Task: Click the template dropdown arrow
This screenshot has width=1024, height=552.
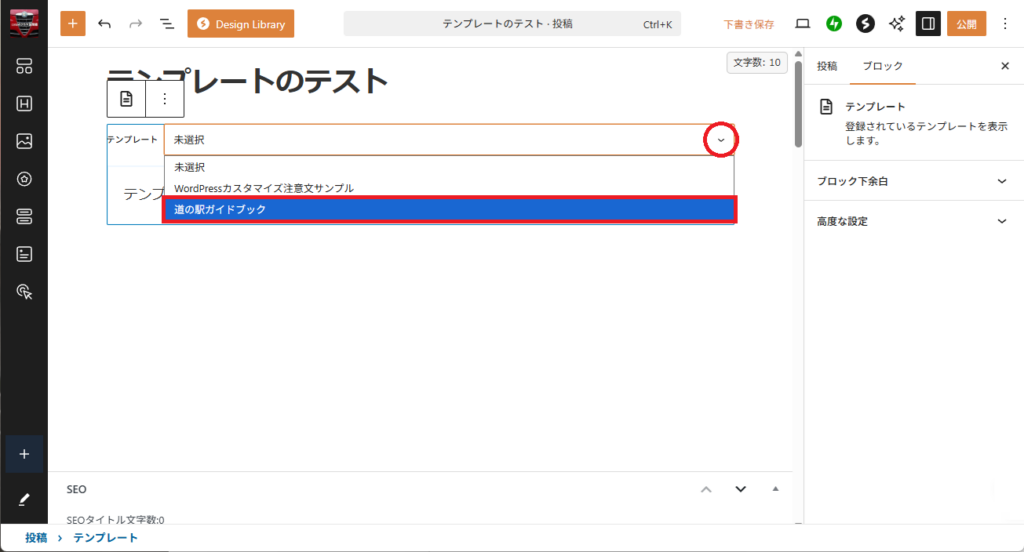Action: tap(721, 140)
